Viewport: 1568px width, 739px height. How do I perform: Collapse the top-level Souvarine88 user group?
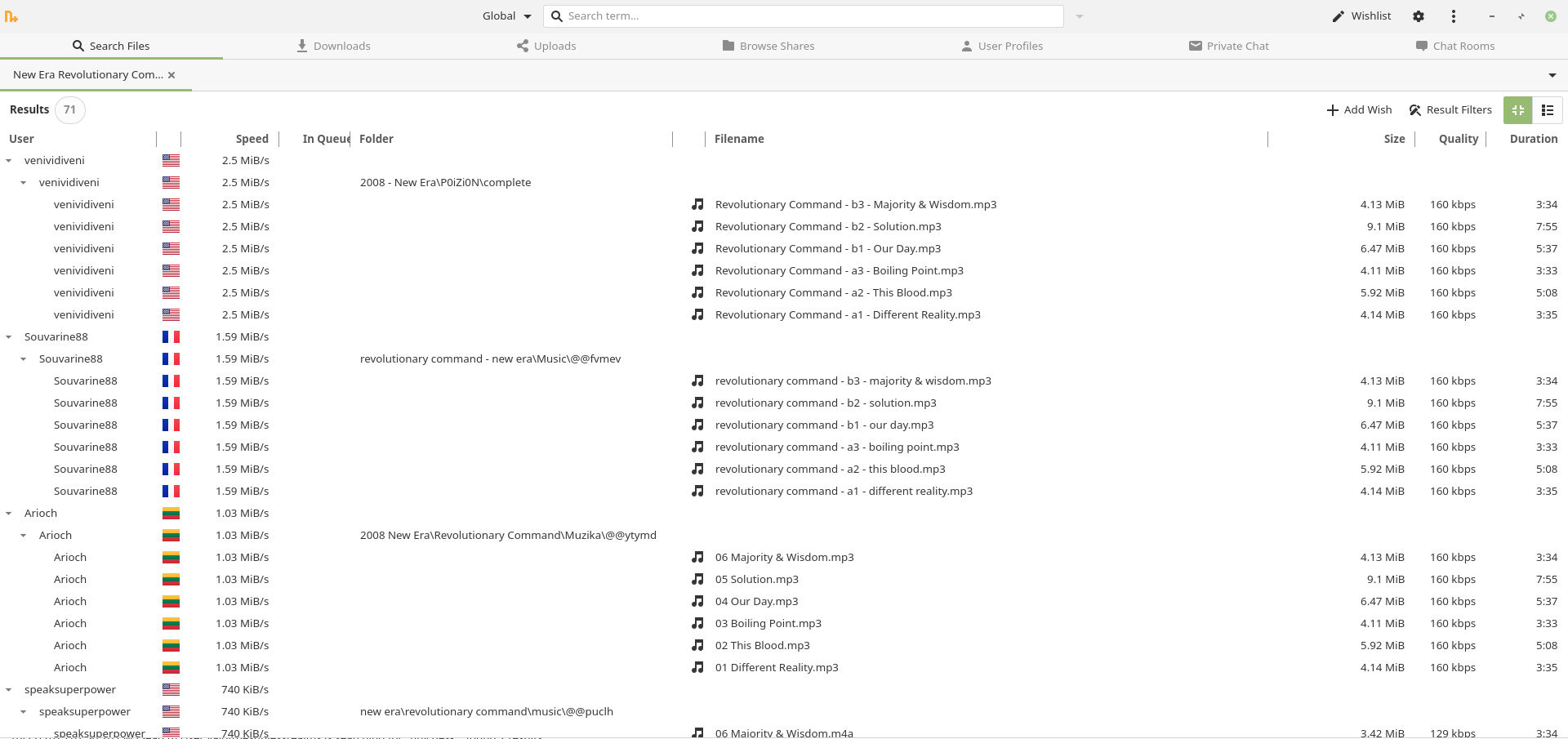9,337
